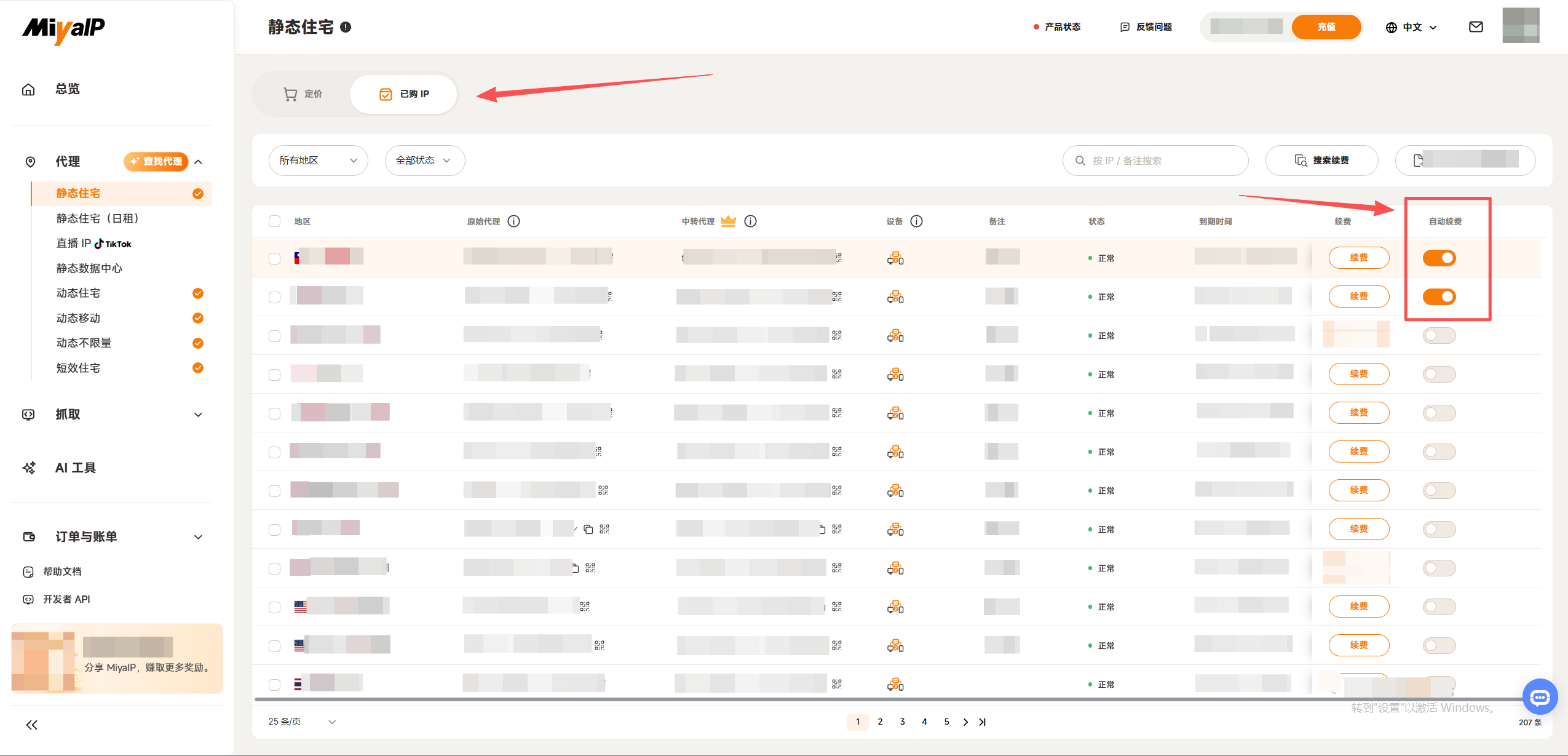Turn off auto-renew toggle in first row
Screen dimensions: 1568x756
[1439, 258]
